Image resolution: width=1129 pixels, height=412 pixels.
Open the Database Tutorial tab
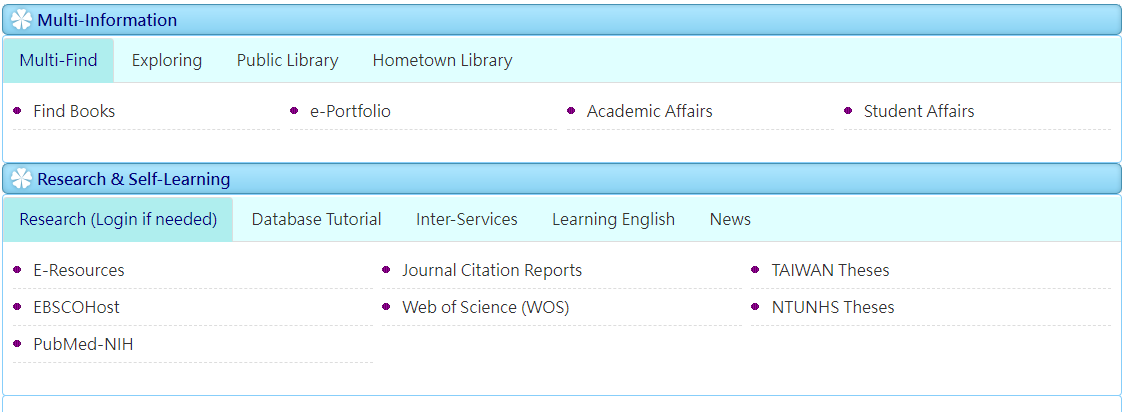[x=316, y=220]
